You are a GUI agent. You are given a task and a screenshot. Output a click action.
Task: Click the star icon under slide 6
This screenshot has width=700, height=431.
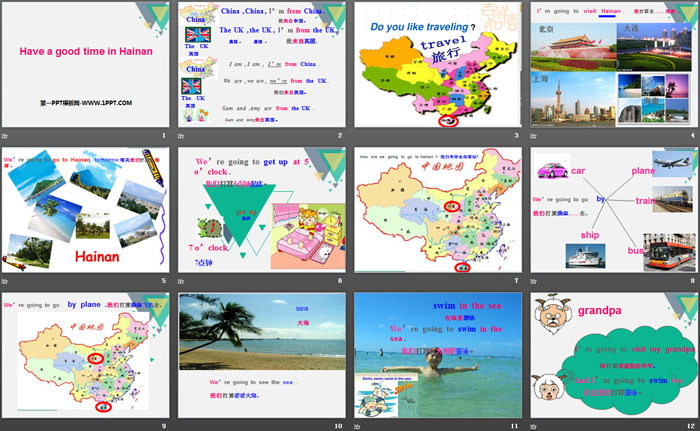[182, 280]
